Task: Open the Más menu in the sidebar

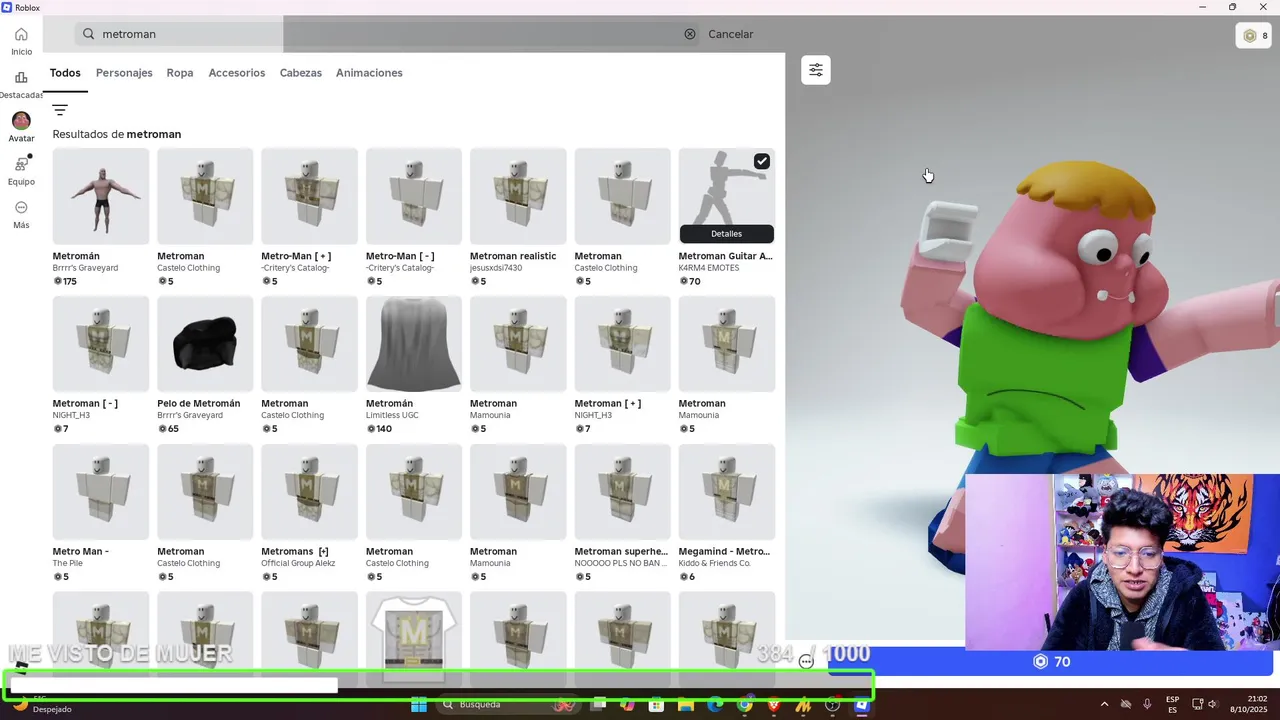Action: pyautogui.click(x=21, y=214)
